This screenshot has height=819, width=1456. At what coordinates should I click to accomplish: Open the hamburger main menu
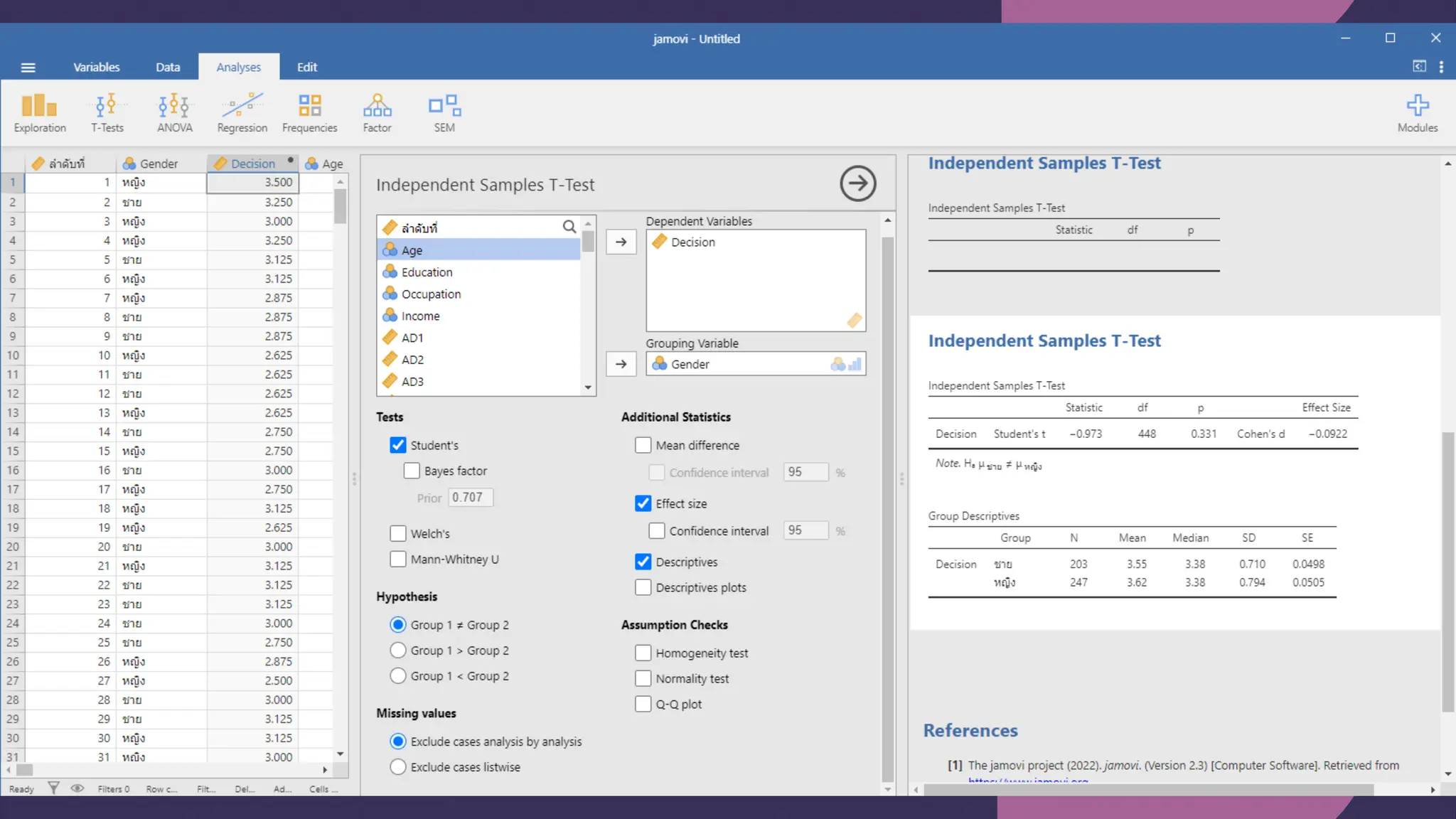28,68
